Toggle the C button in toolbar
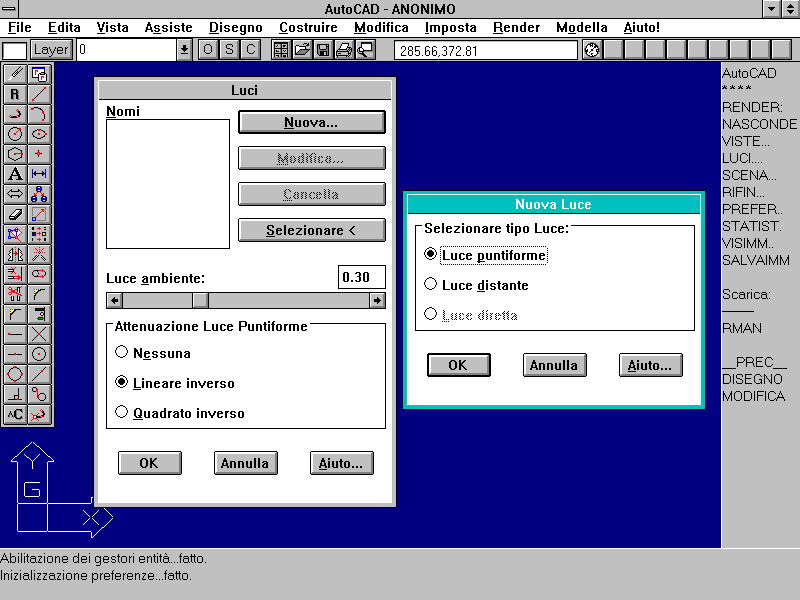 click(x=251, y=50)
